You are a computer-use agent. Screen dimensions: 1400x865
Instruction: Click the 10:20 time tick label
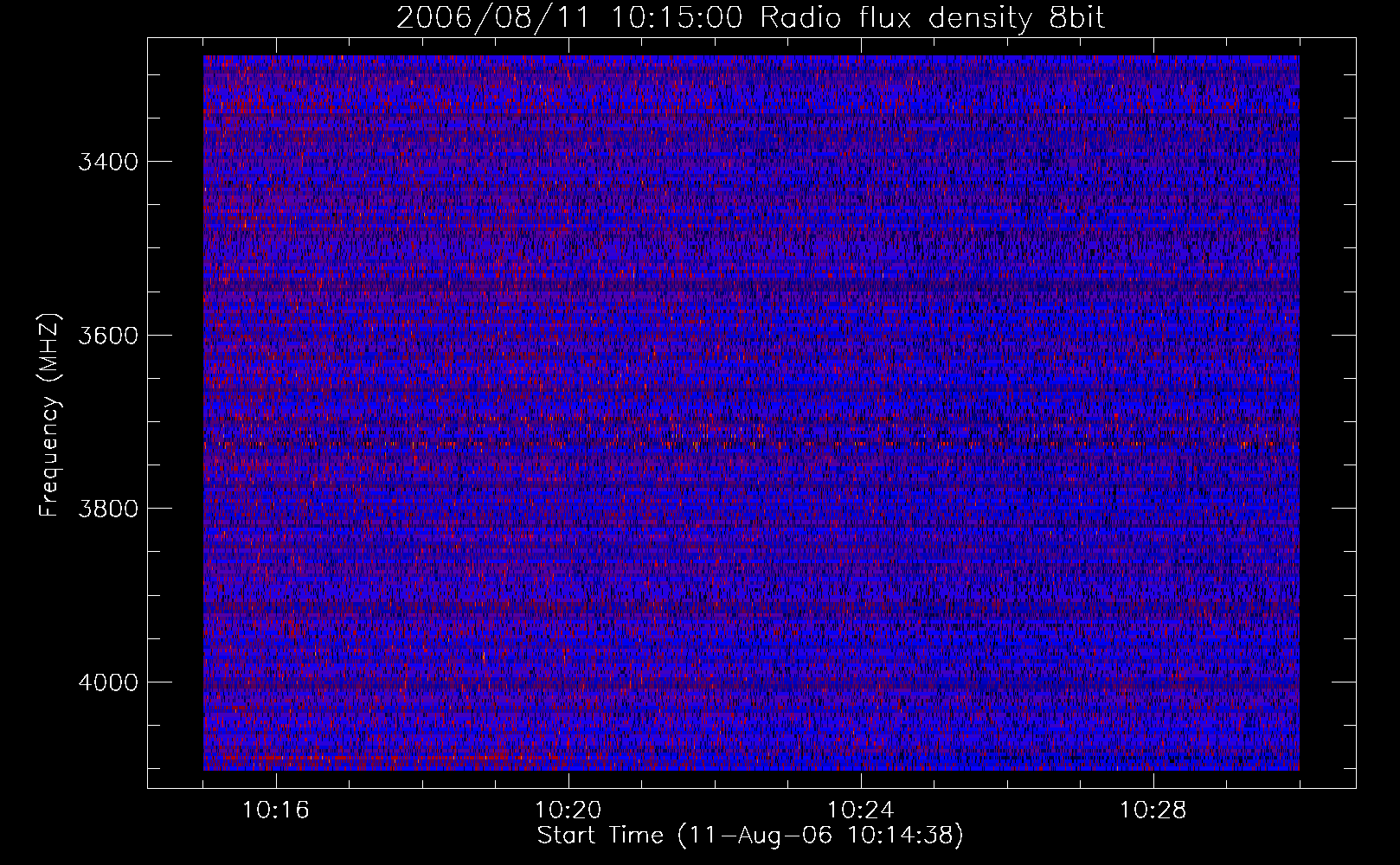click(x=568, y=811)
